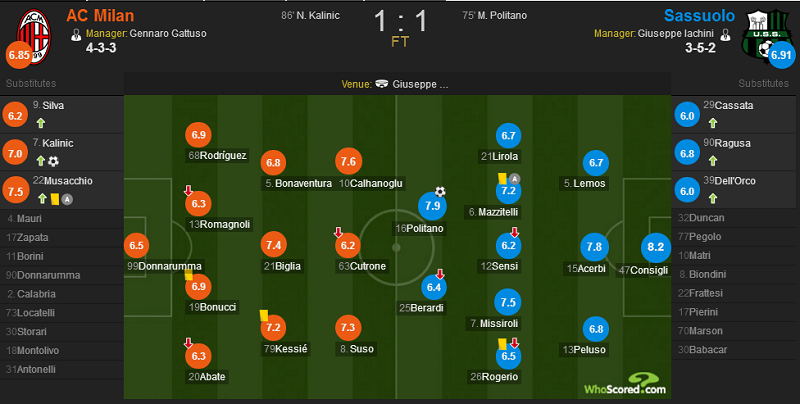The image size is (800, 404).
Task: Open the Acerbi player name label
Action: click(586, 268)
